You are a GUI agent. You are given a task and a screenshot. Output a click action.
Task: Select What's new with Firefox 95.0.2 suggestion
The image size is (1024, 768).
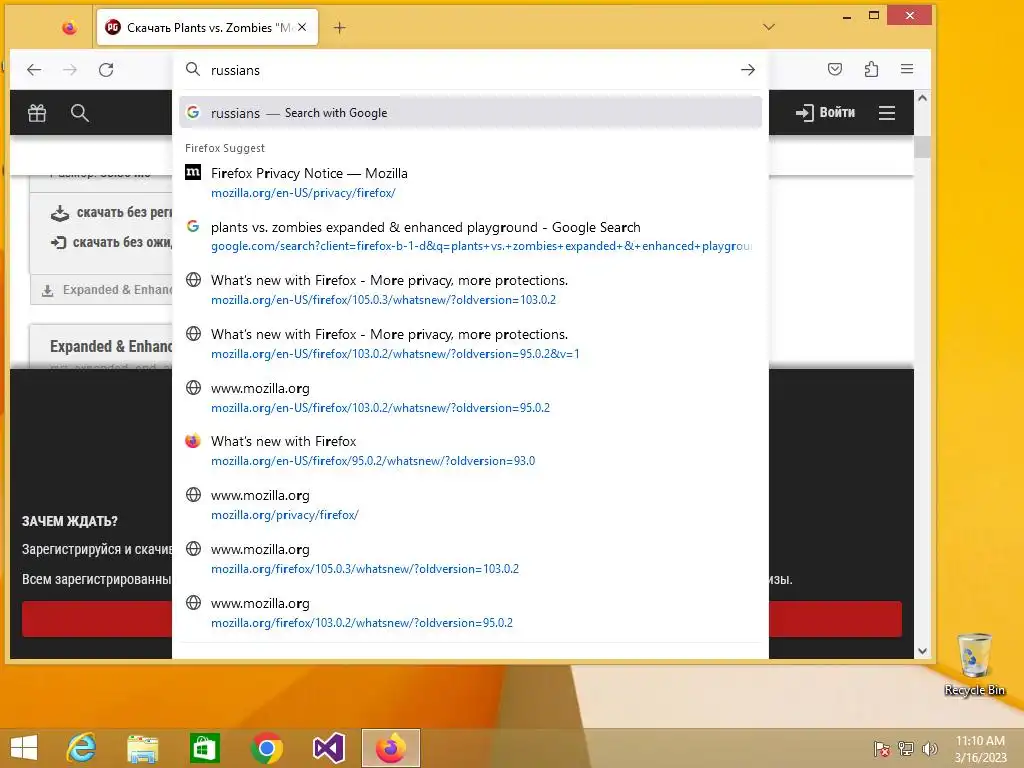(x=470, y=451)
